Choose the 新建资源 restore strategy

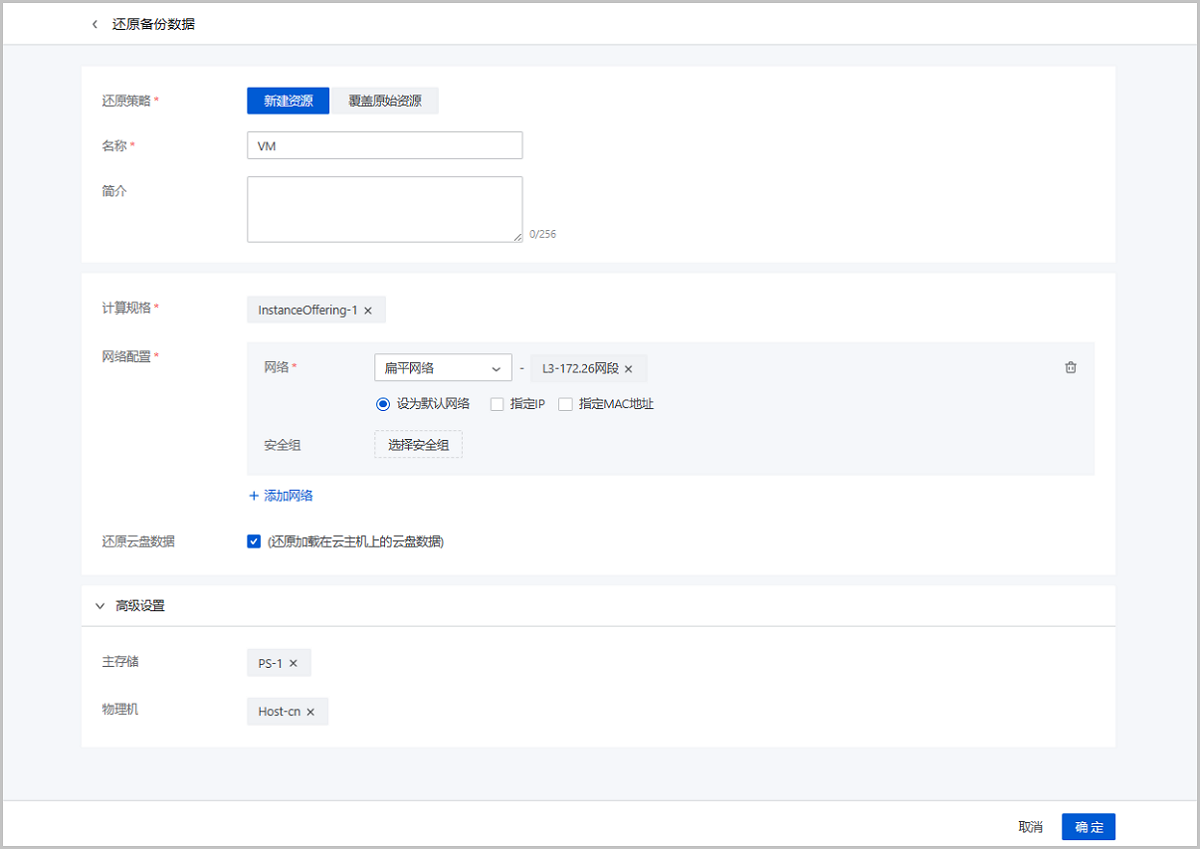(288, 101)
